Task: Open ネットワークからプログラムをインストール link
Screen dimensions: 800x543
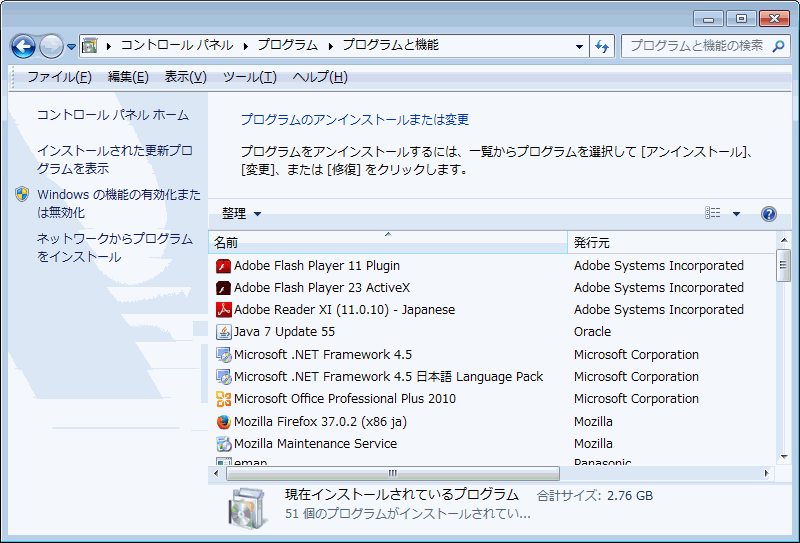Action: (115, 248)
